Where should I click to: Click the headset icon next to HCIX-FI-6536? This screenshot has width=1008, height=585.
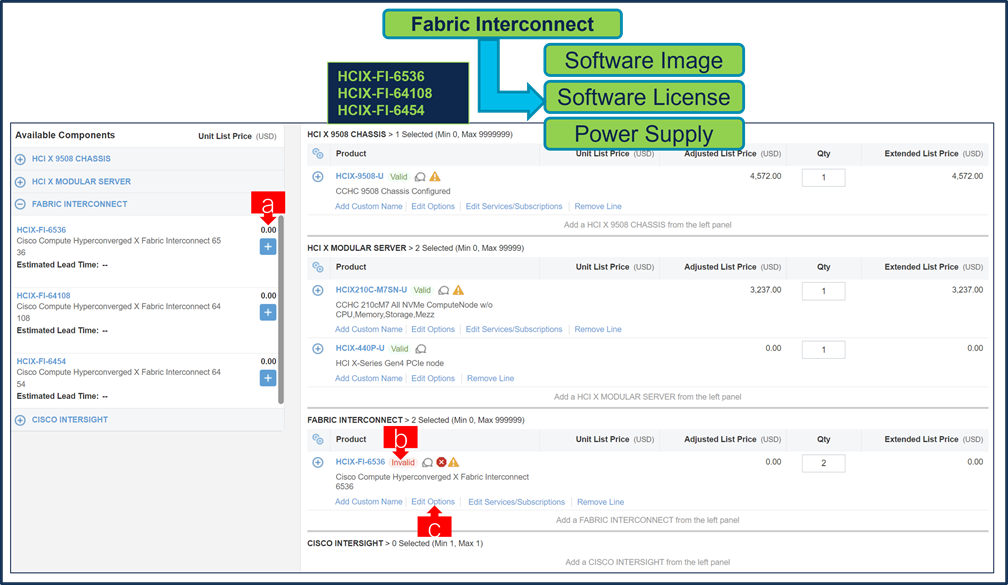click(428, 463)
